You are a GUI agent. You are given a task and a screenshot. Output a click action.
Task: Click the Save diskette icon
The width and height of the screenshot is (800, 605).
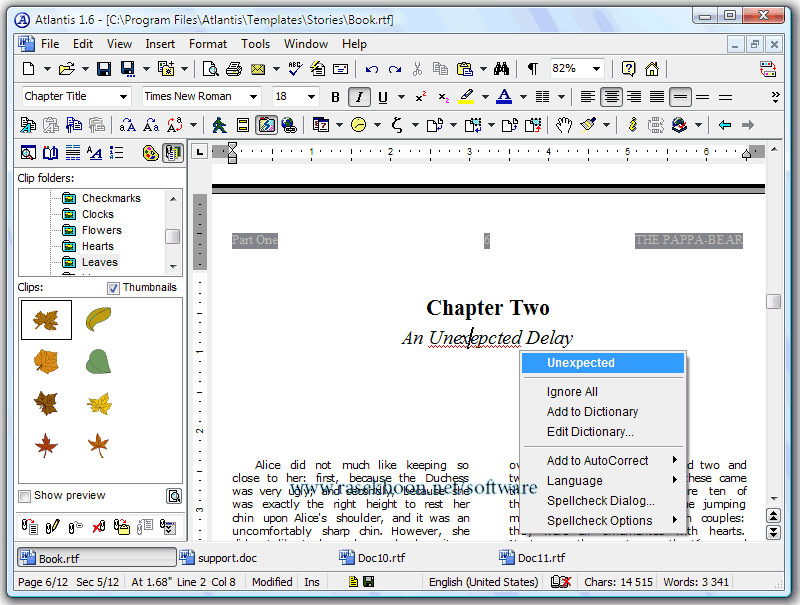[x=104, y=68]
